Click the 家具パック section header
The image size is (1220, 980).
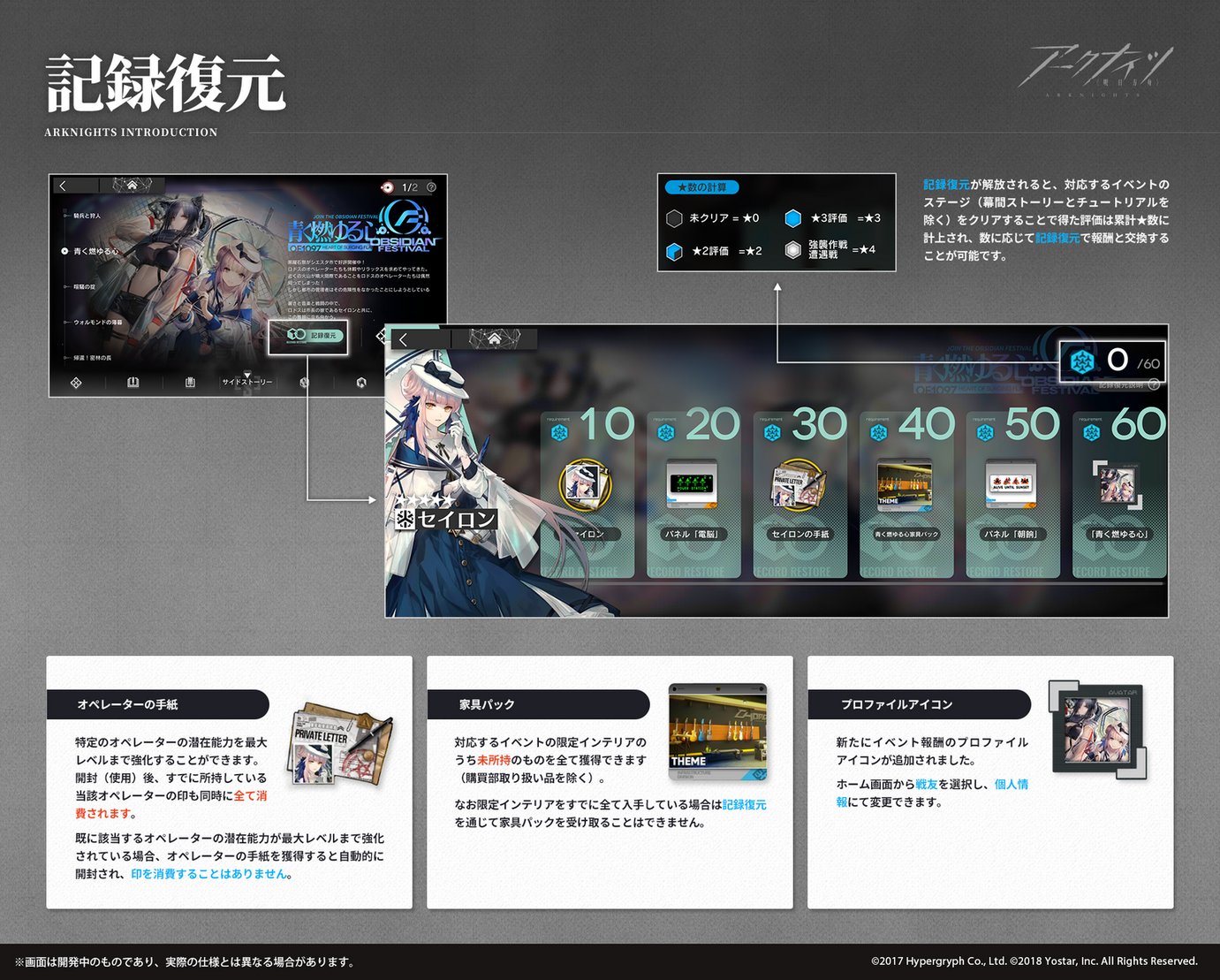[x=537, y=704]
